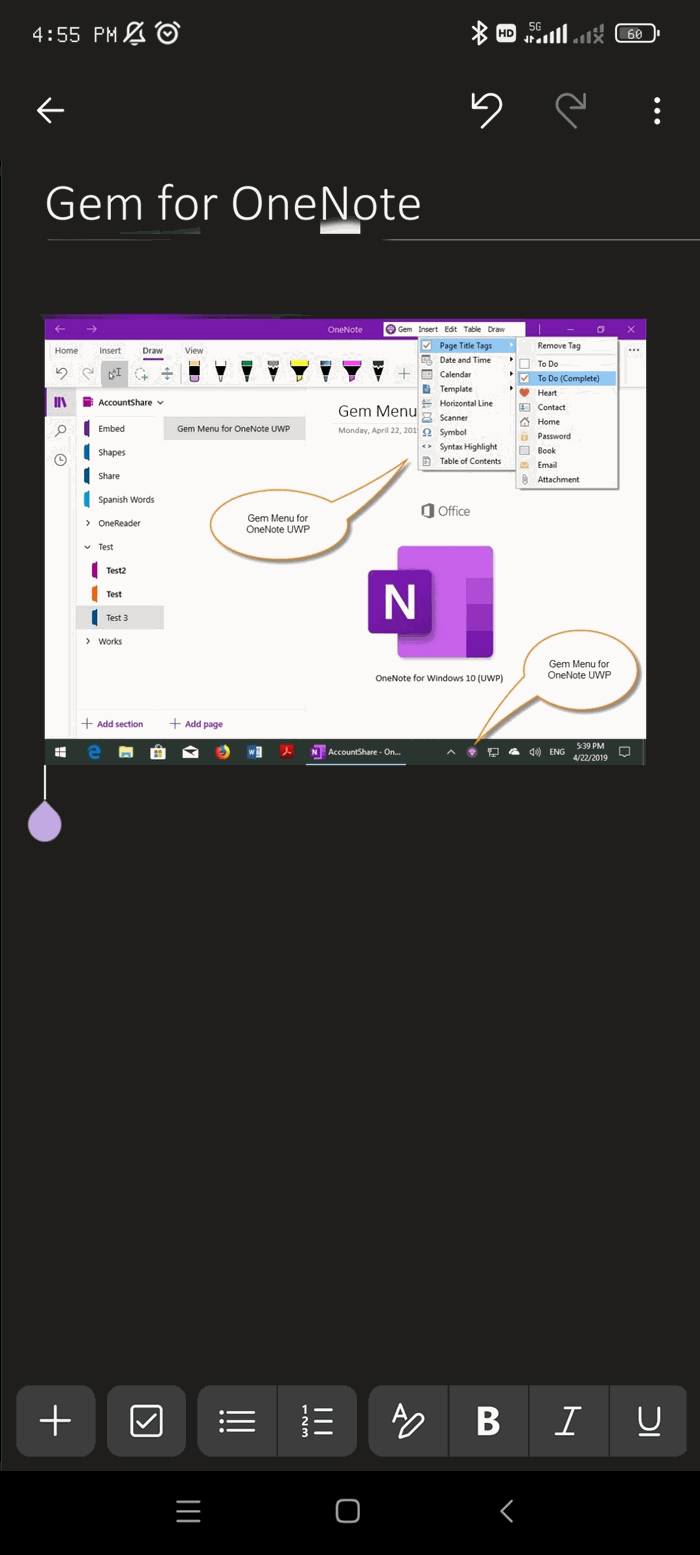Open the three-dot more options menu

[x=657, y=111]
